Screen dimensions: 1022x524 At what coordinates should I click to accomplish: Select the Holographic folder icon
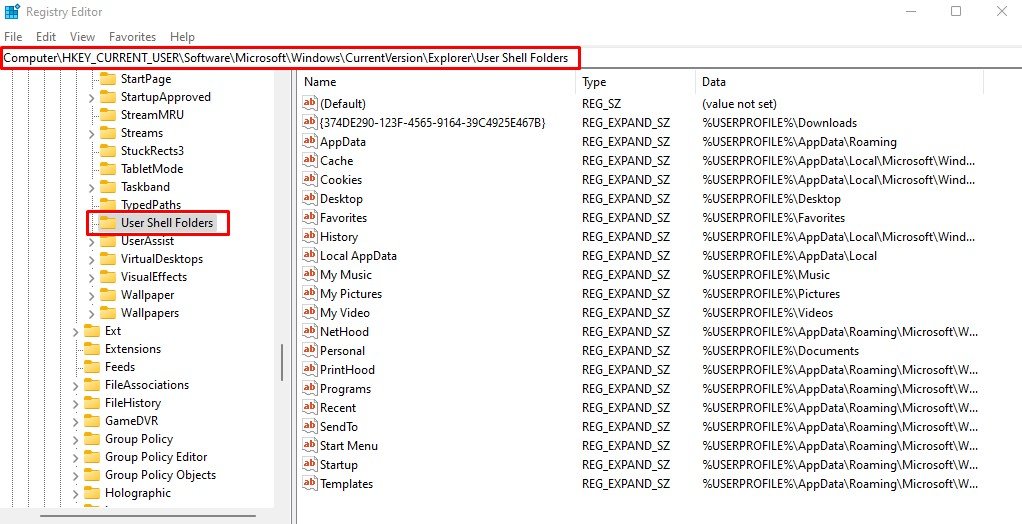pyautogui.click(x=92, y=493)
